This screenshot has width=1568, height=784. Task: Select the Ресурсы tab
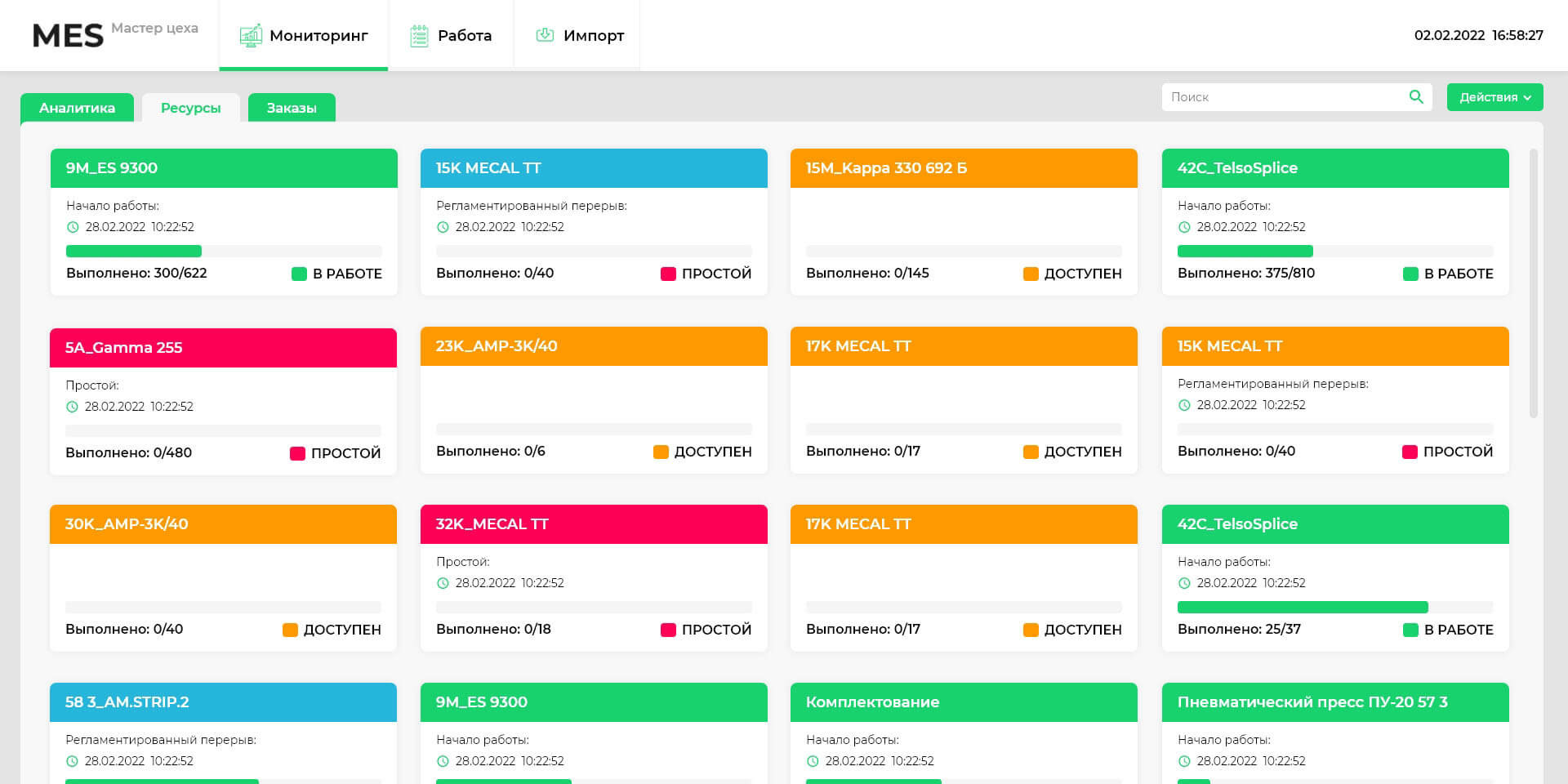(x=190, y=108)
